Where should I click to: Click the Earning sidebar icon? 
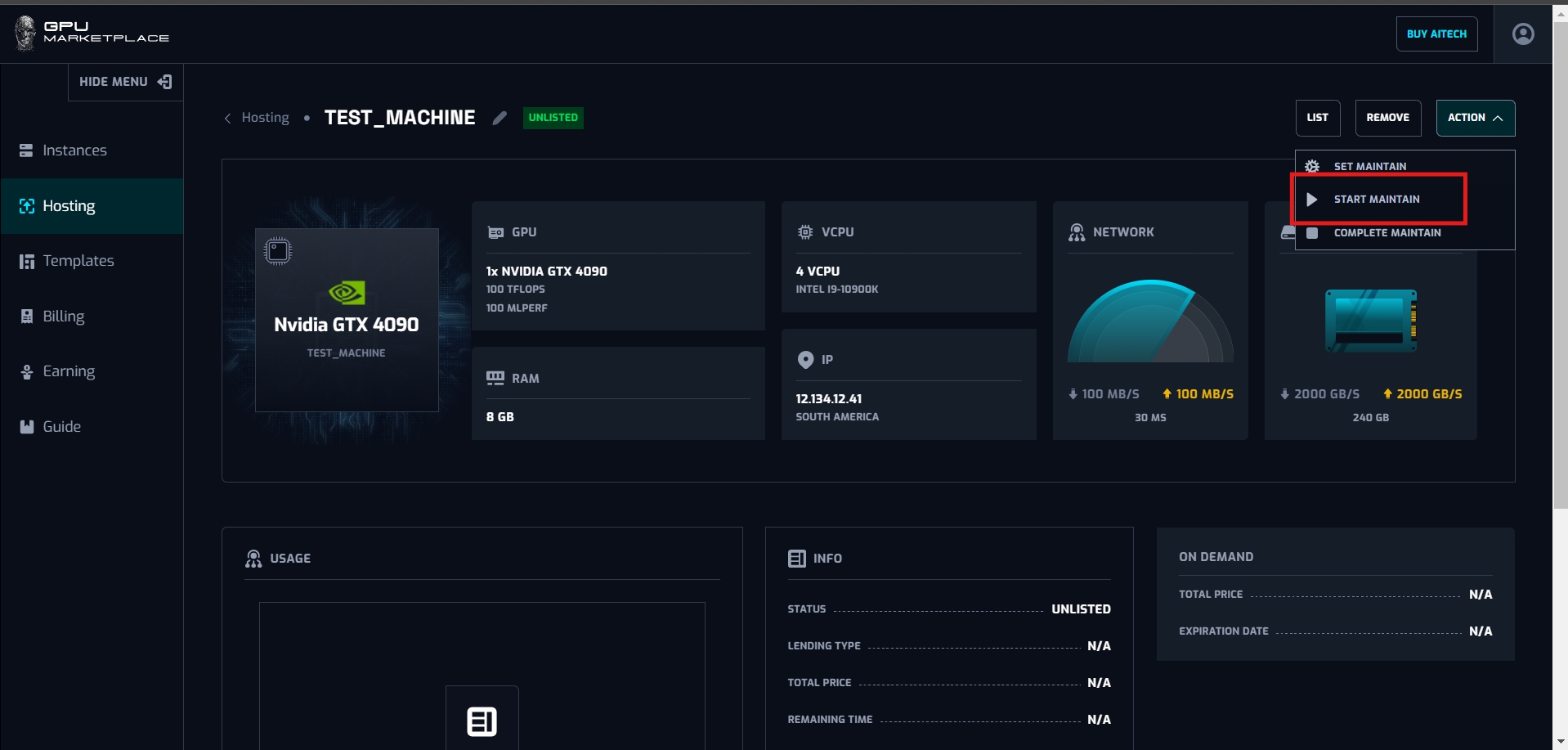click(26, 371)
